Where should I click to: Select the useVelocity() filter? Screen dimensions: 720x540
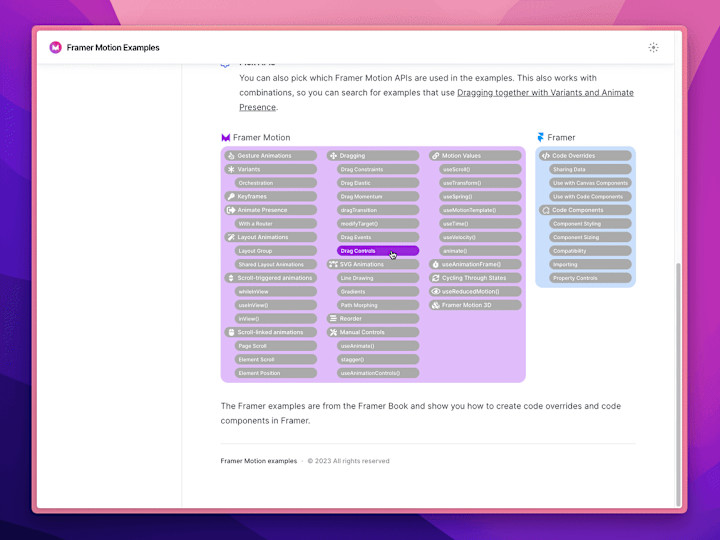tap(480, 237)
